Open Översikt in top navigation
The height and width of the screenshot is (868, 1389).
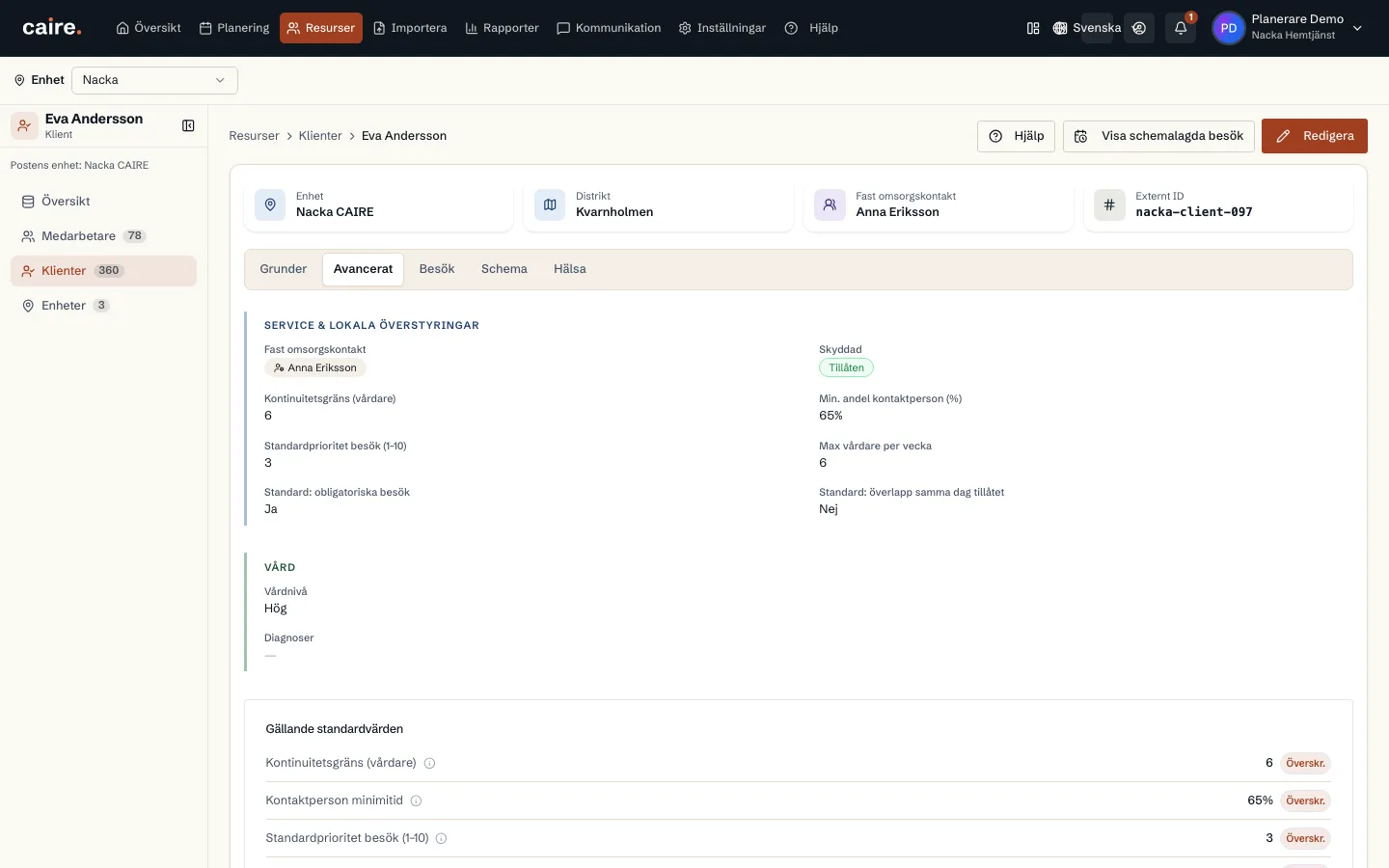pos(149,28)
